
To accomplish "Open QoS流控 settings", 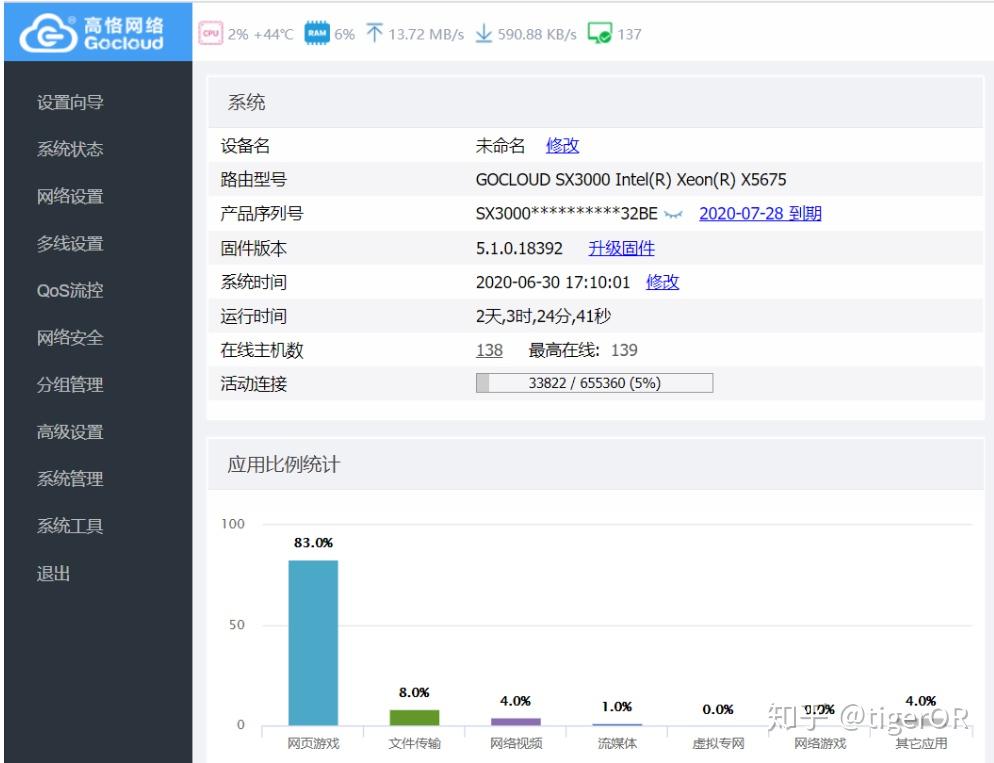I will (72, 290).
